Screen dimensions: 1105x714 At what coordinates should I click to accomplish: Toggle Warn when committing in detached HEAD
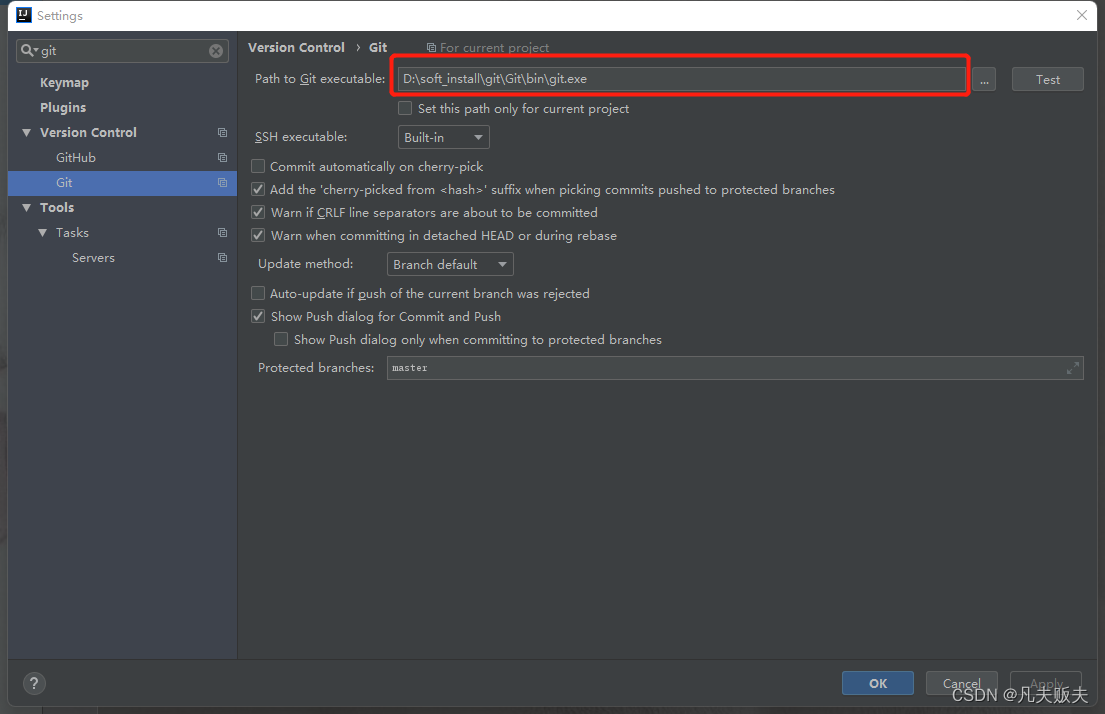click(258, 235)
